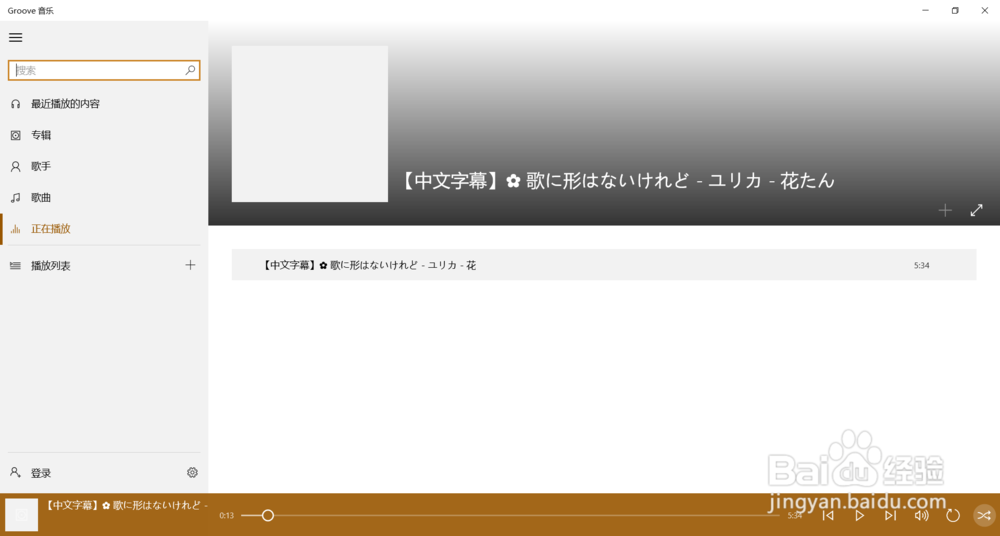Click small album thumbnail in playback bar
This screenshot has height=536, width=1000.
22,515
